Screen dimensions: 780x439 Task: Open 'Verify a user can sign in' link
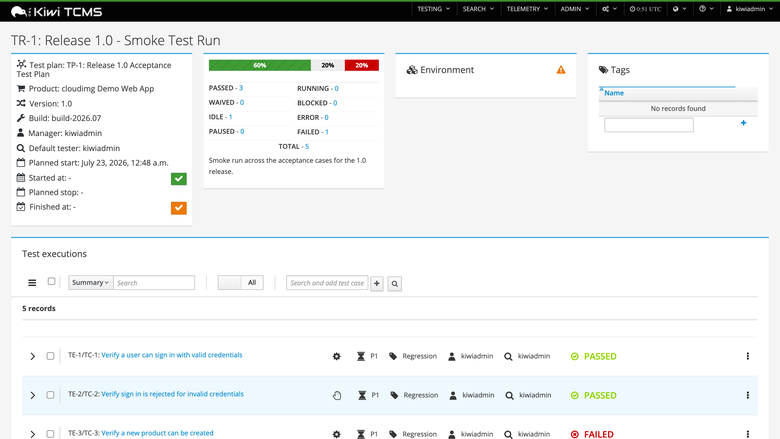click(172, 355)
